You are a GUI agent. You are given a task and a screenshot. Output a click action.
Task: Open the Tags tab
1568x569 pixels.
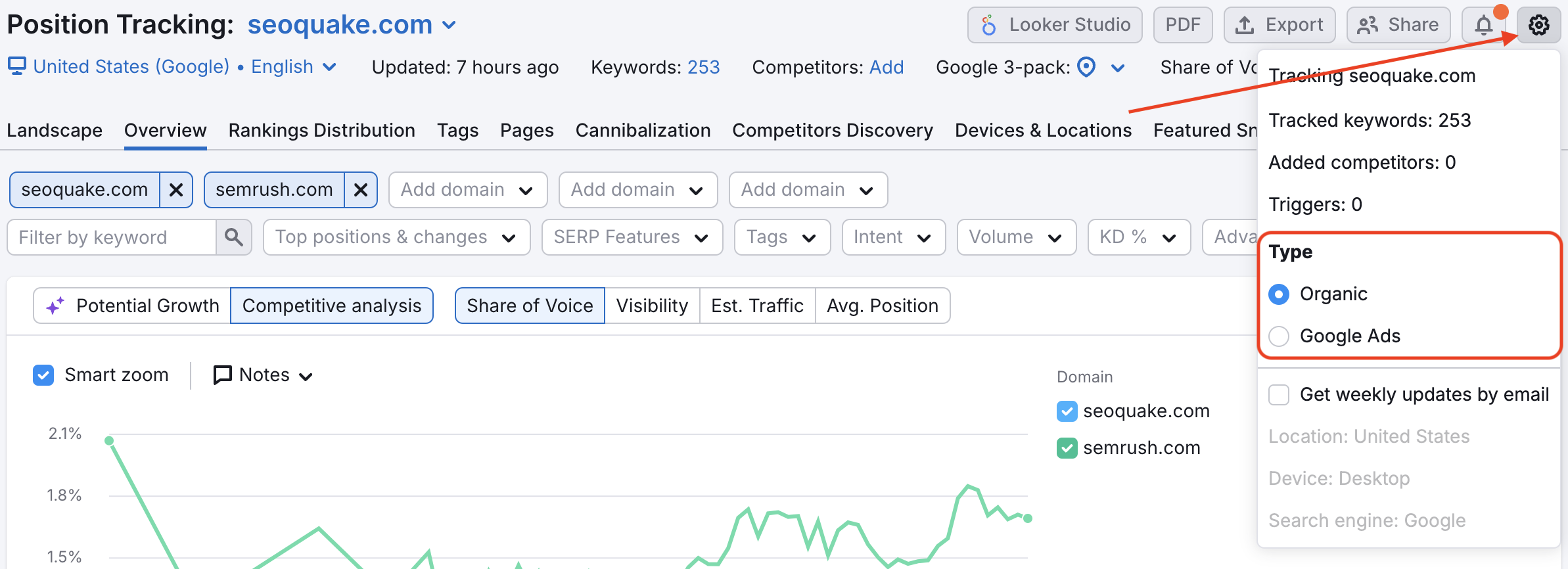458,130
